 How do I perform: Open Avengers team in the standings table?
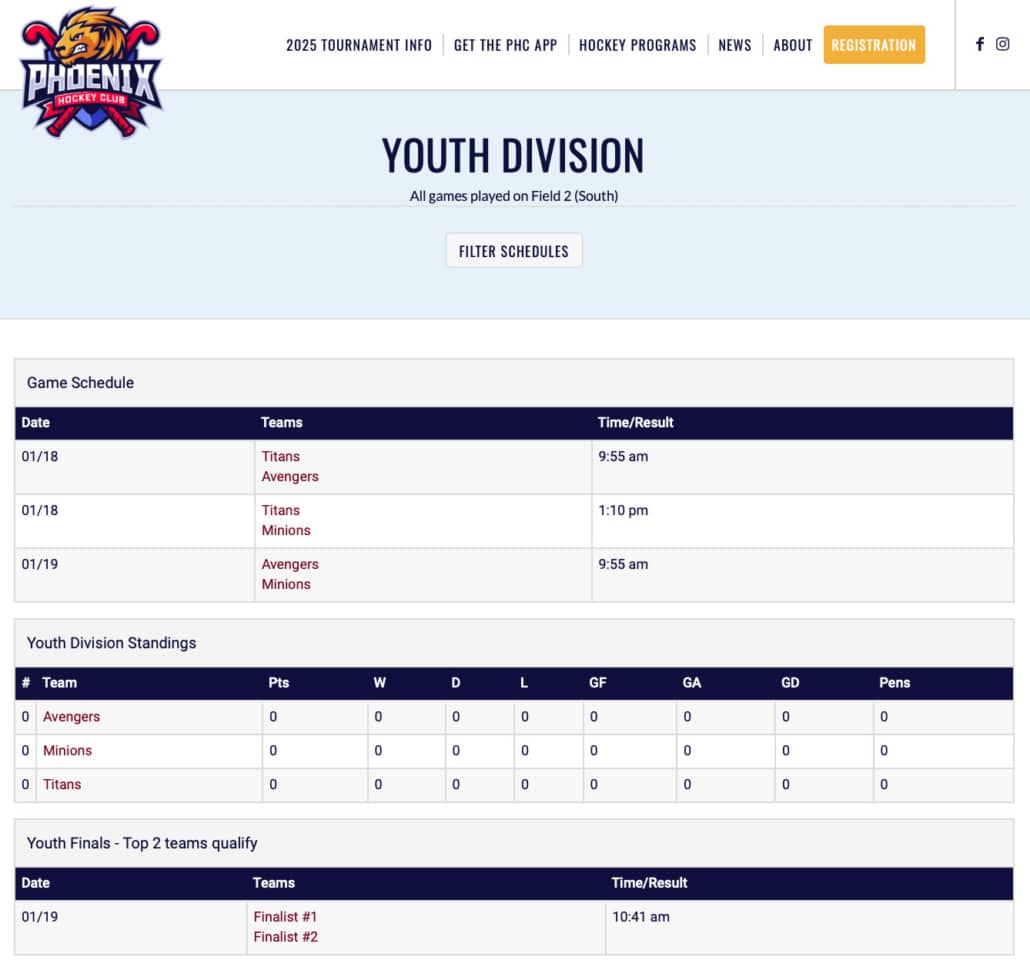click(x=71, y=717)
